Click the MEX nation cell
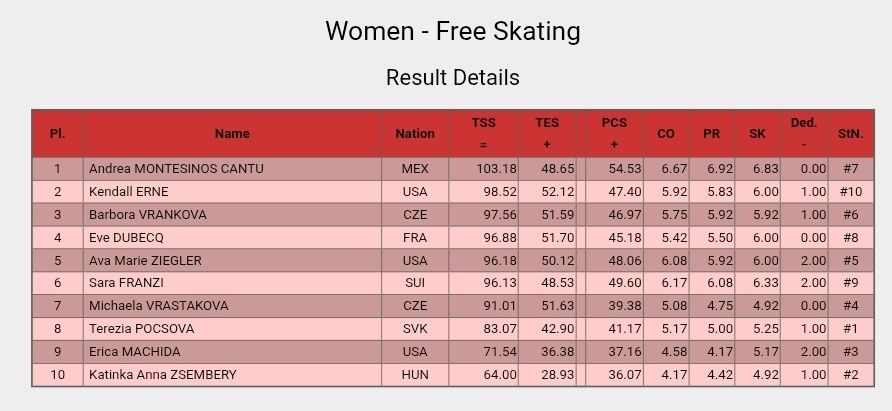This screenshot has width=892, height=411. [415, 169]
